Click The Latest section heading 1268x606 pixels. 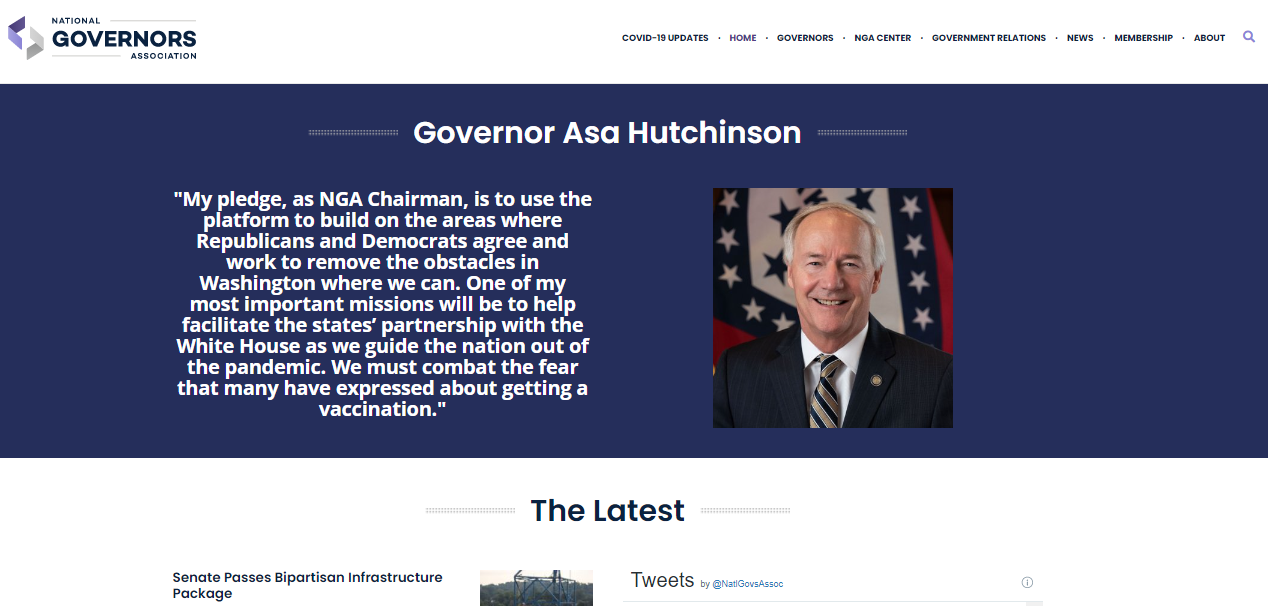coord(607,510)
